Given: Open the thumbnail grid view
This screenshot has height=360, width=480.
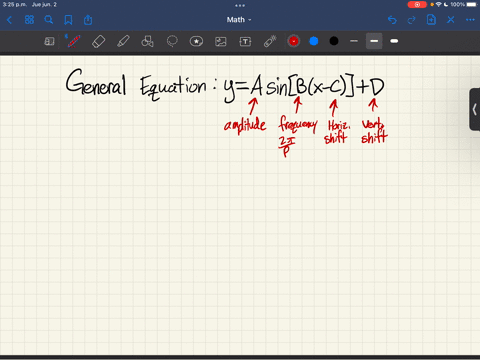Looking at the screenshot, I should [29, 20].
